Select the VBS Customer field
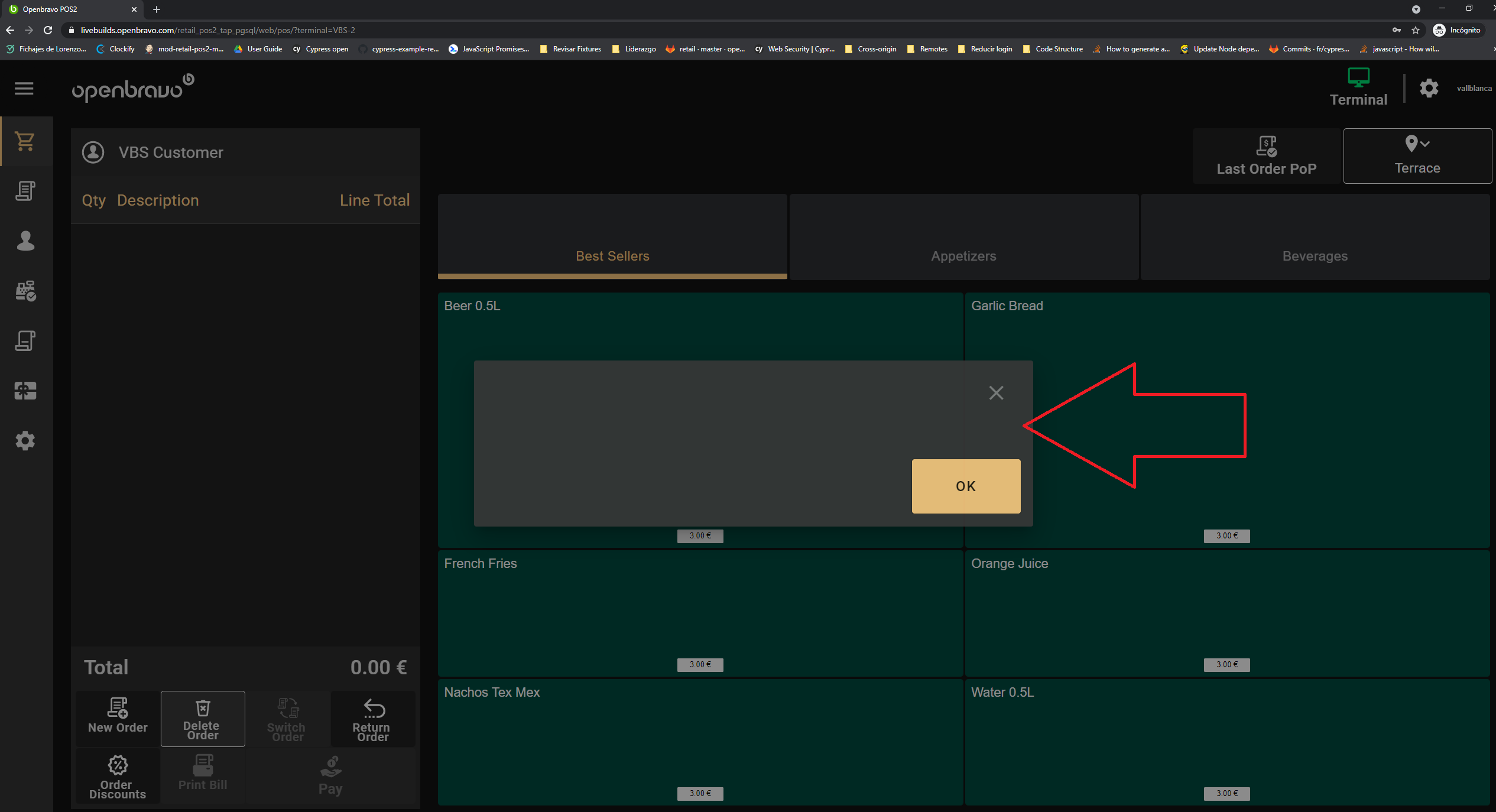This screenshot has width=1496, height=812. click(171, 152)
